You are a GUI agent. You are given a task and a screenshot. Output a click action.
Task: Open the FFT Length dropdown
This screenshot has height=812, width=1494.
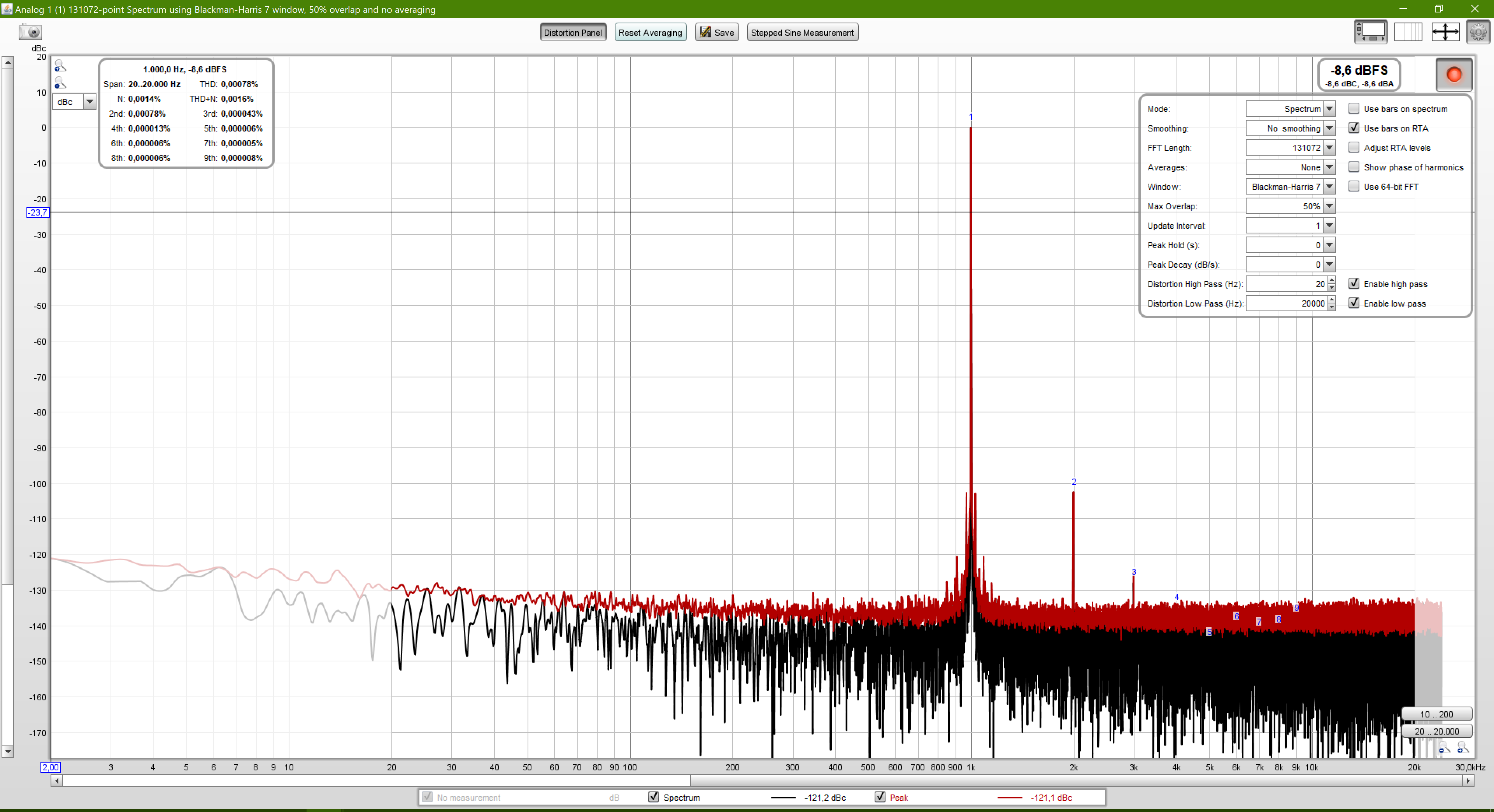1329,148
